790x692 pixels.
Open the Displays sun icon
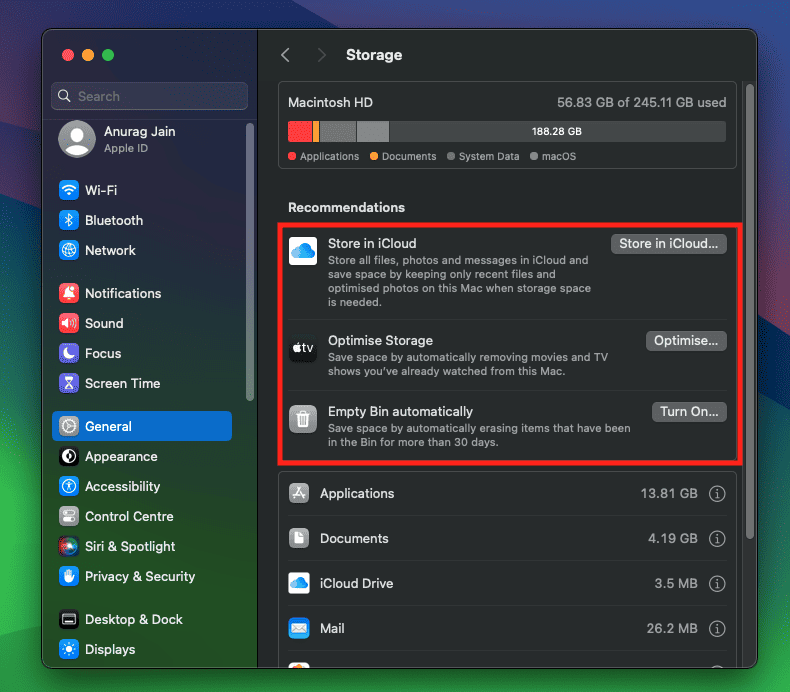pyautogui.click(x=69, y=649)
